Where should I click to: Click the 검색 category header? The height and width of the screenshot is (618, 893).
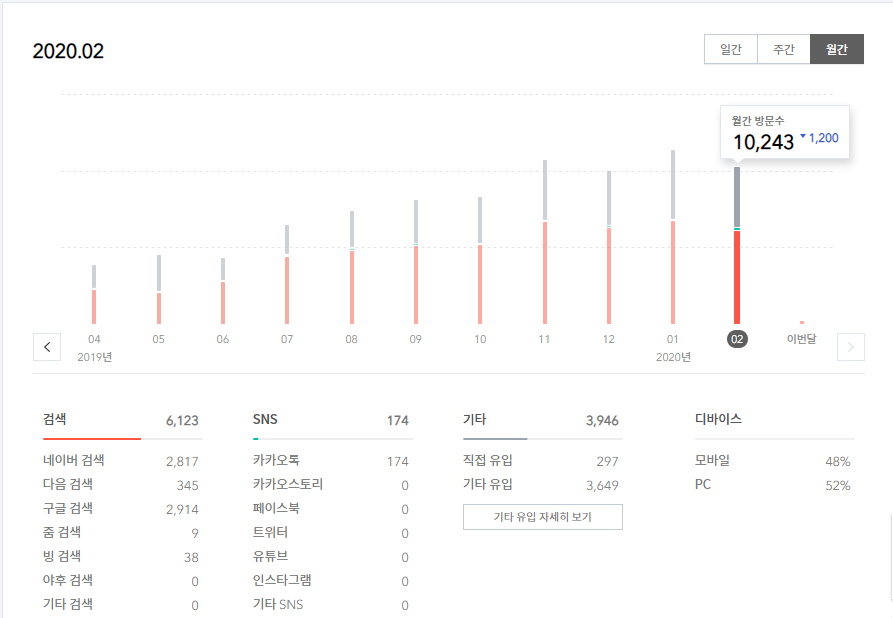click(55, 419)
